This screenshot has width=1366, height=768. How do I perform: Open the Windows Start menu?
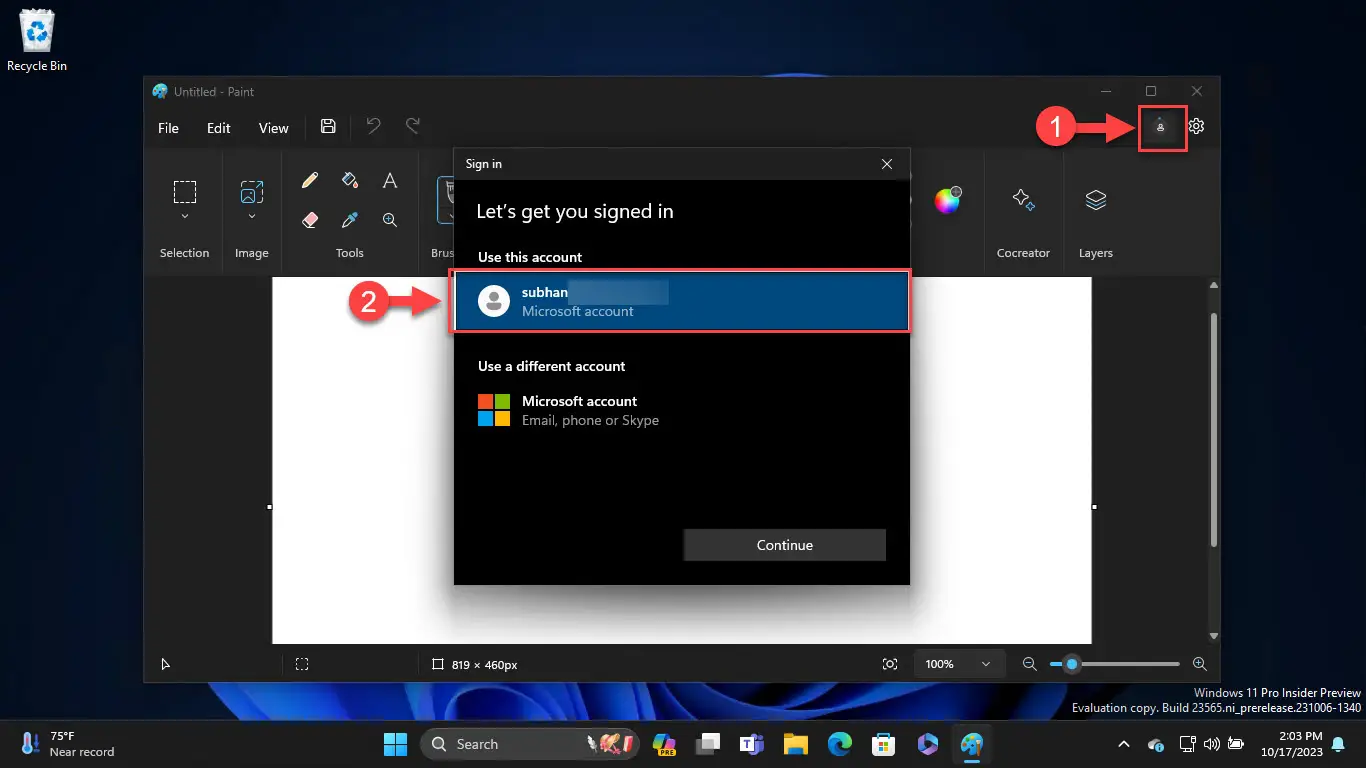coord(396,744)
